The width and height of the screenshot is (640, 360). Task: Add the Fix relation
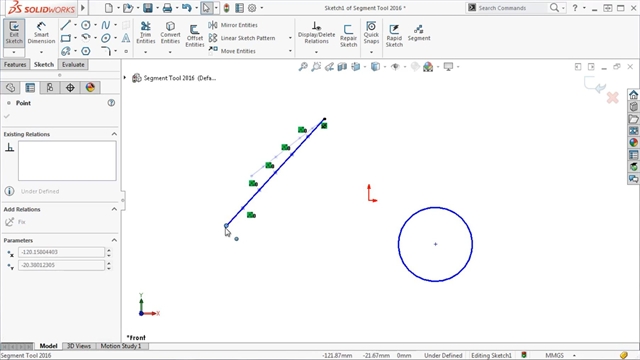click(16, 222)
